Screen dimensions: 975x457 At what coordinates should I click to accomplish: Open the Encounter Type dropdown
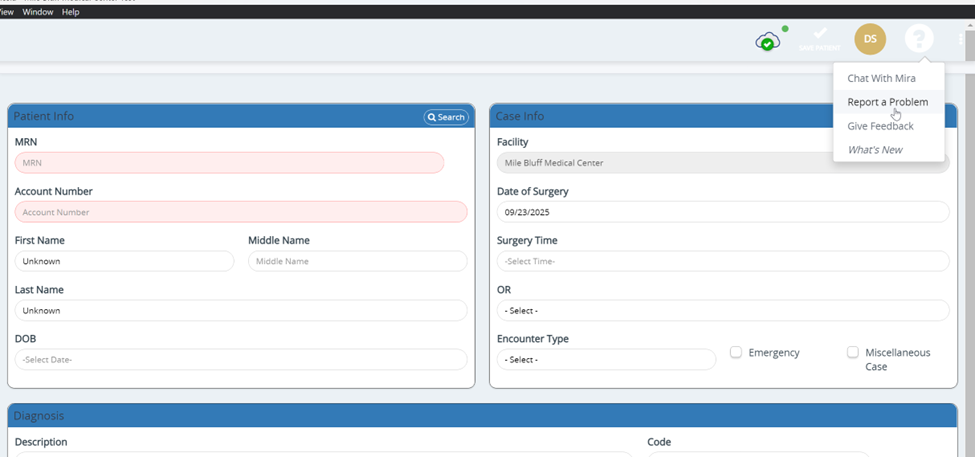point(606,359)
